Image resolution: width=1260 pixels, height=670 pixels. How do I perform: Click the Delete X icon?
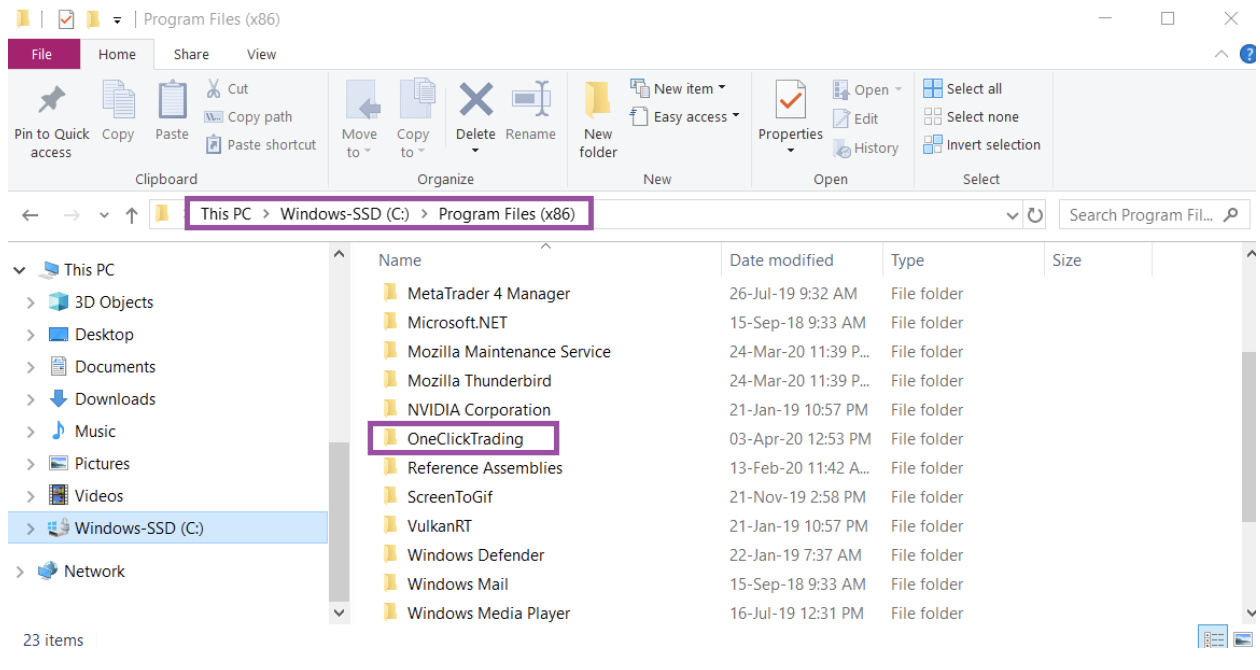[476, 100]
